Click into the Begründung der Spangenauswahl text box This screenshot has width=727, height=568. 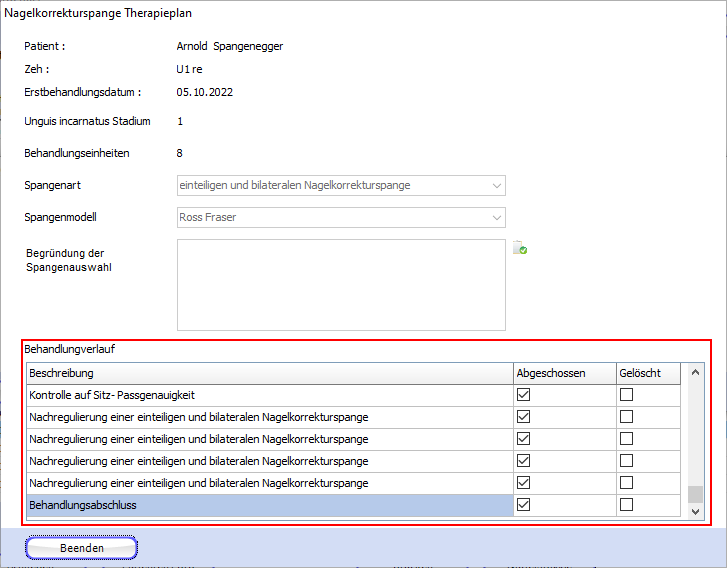pyautogui.click(x=341, y=284)
